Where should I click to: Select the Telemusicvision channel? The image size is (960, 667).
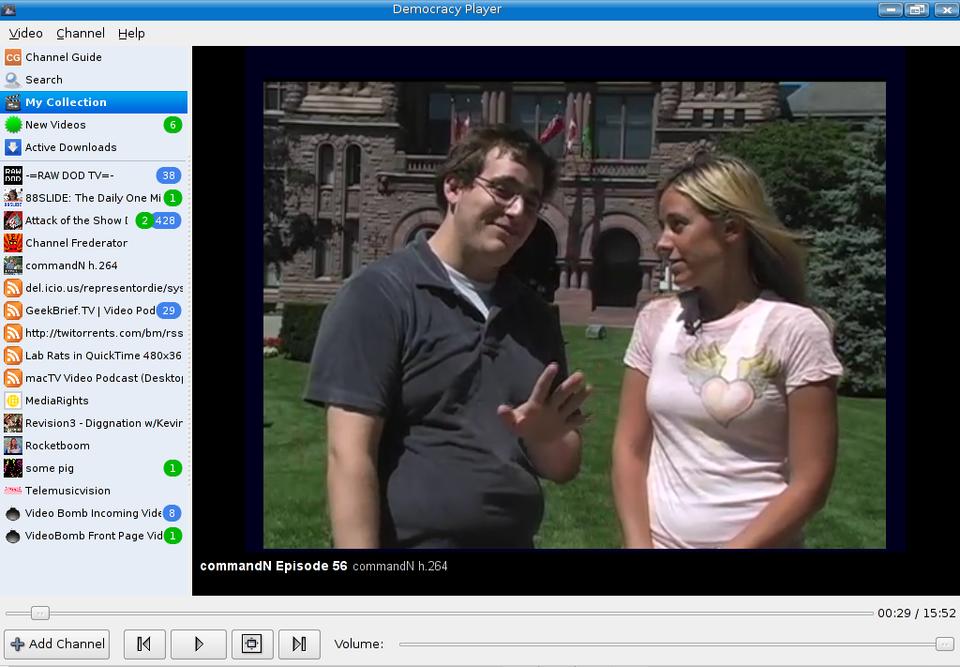click(x=68, y=491)
